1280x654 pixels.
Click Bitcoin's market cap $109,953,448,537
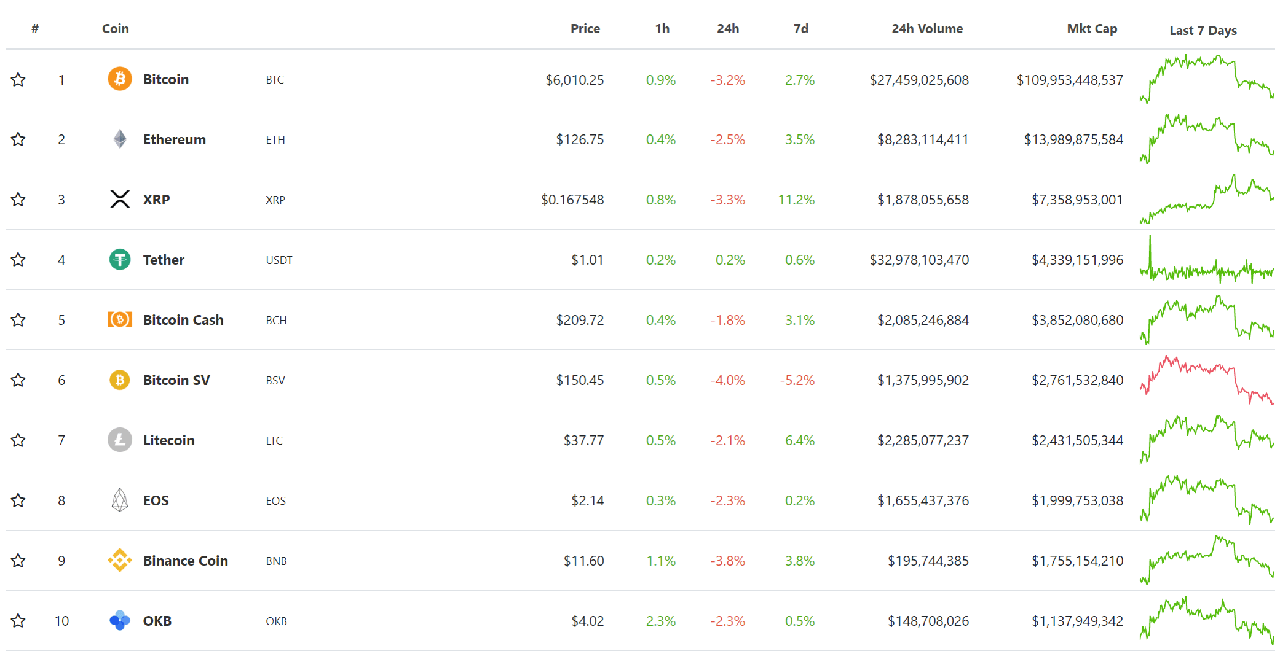coord(1070,80)
